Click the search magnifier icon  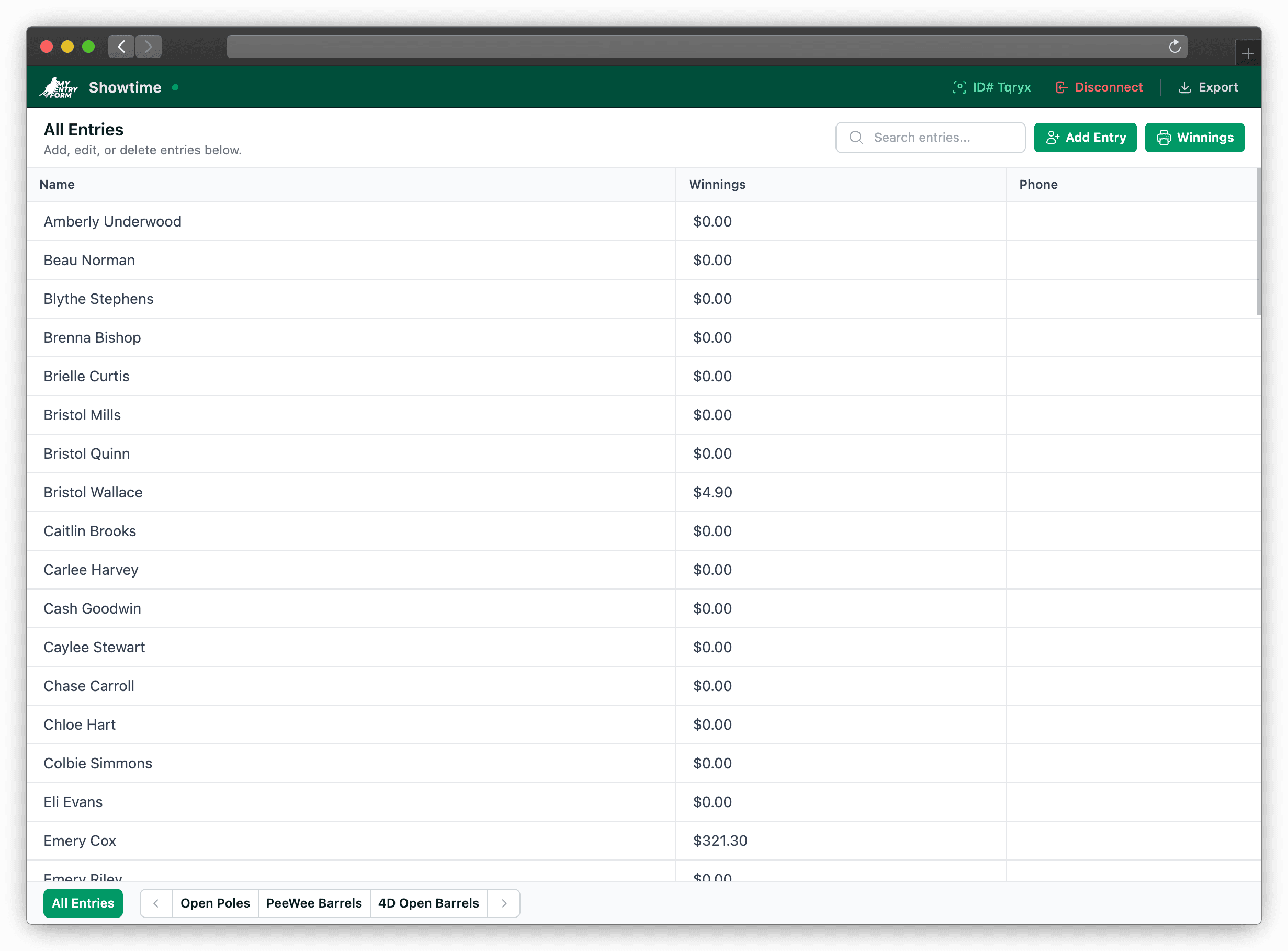point(856,138)
